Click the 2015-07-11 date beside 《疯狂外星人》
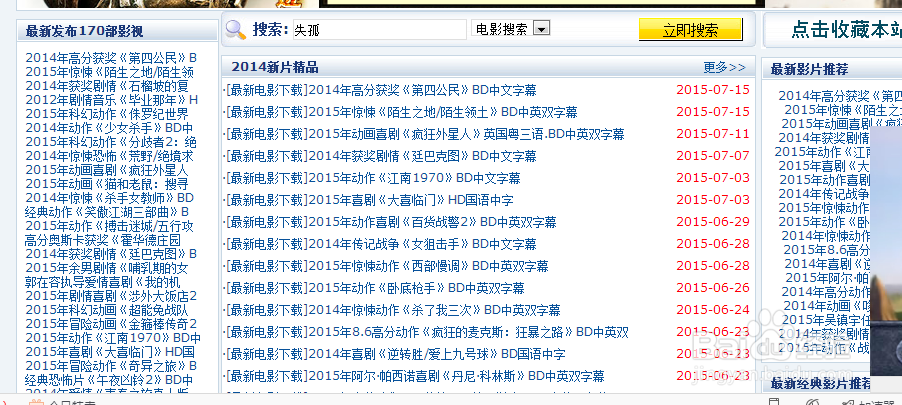 pyautogui.click(x=713, y=134)
